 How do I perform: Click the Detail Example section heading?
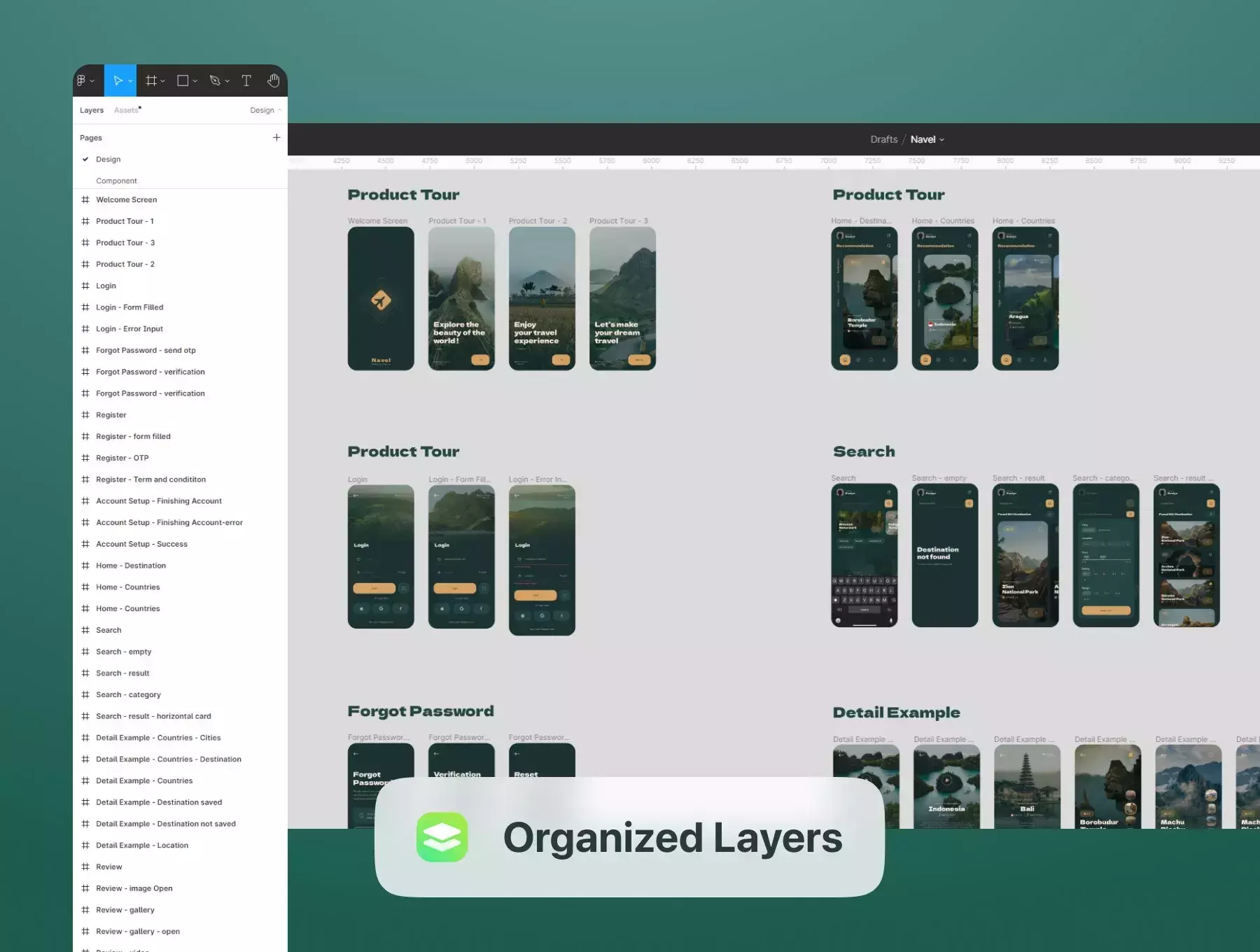point(896,713)
